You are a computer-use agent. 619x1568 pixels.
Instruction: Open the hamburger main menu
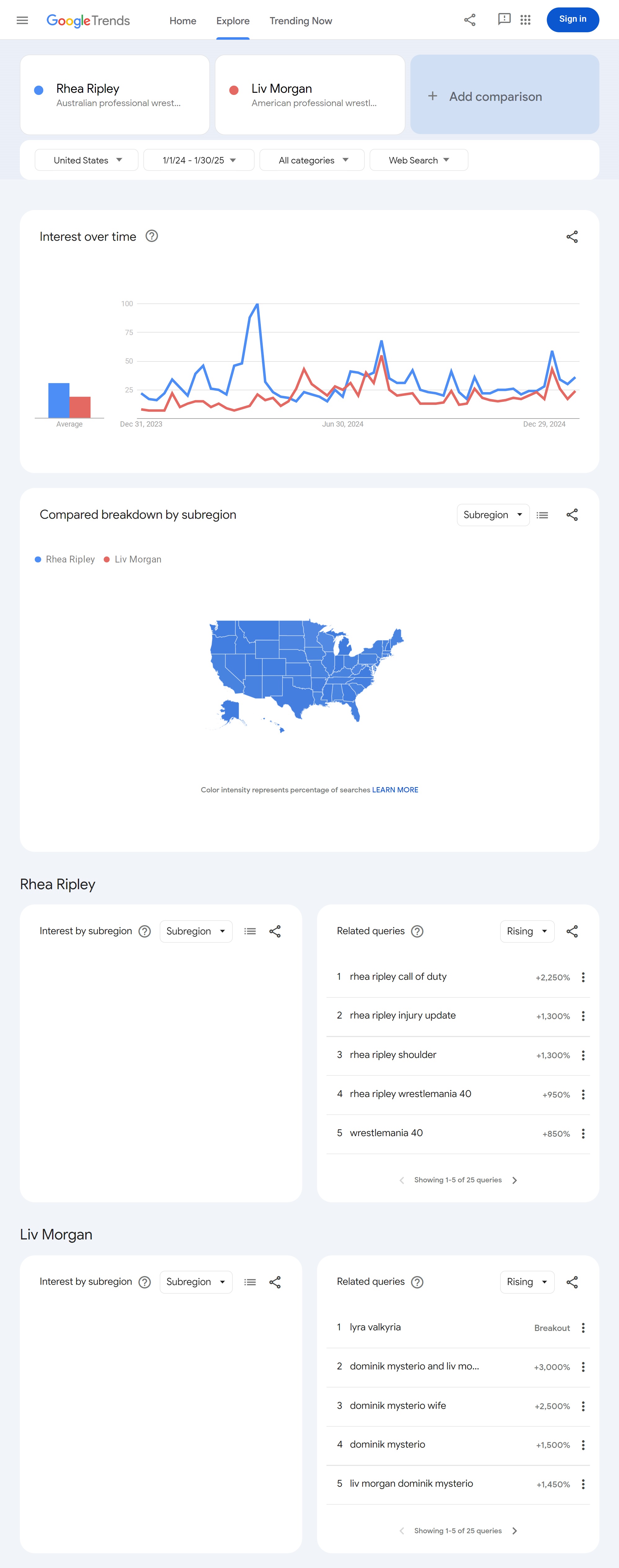[23, 20]
